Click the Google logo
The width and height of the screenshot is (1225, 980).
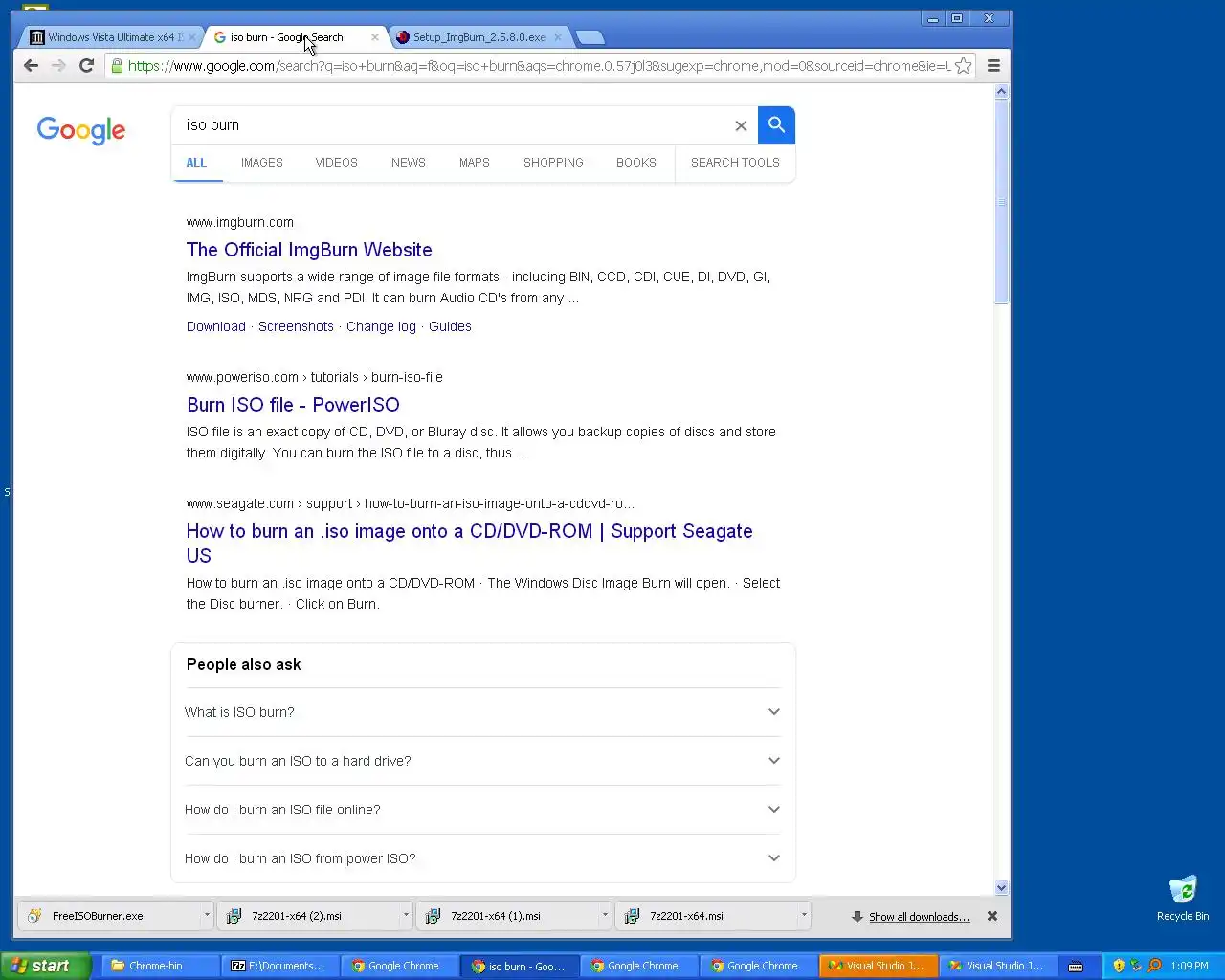81,130
